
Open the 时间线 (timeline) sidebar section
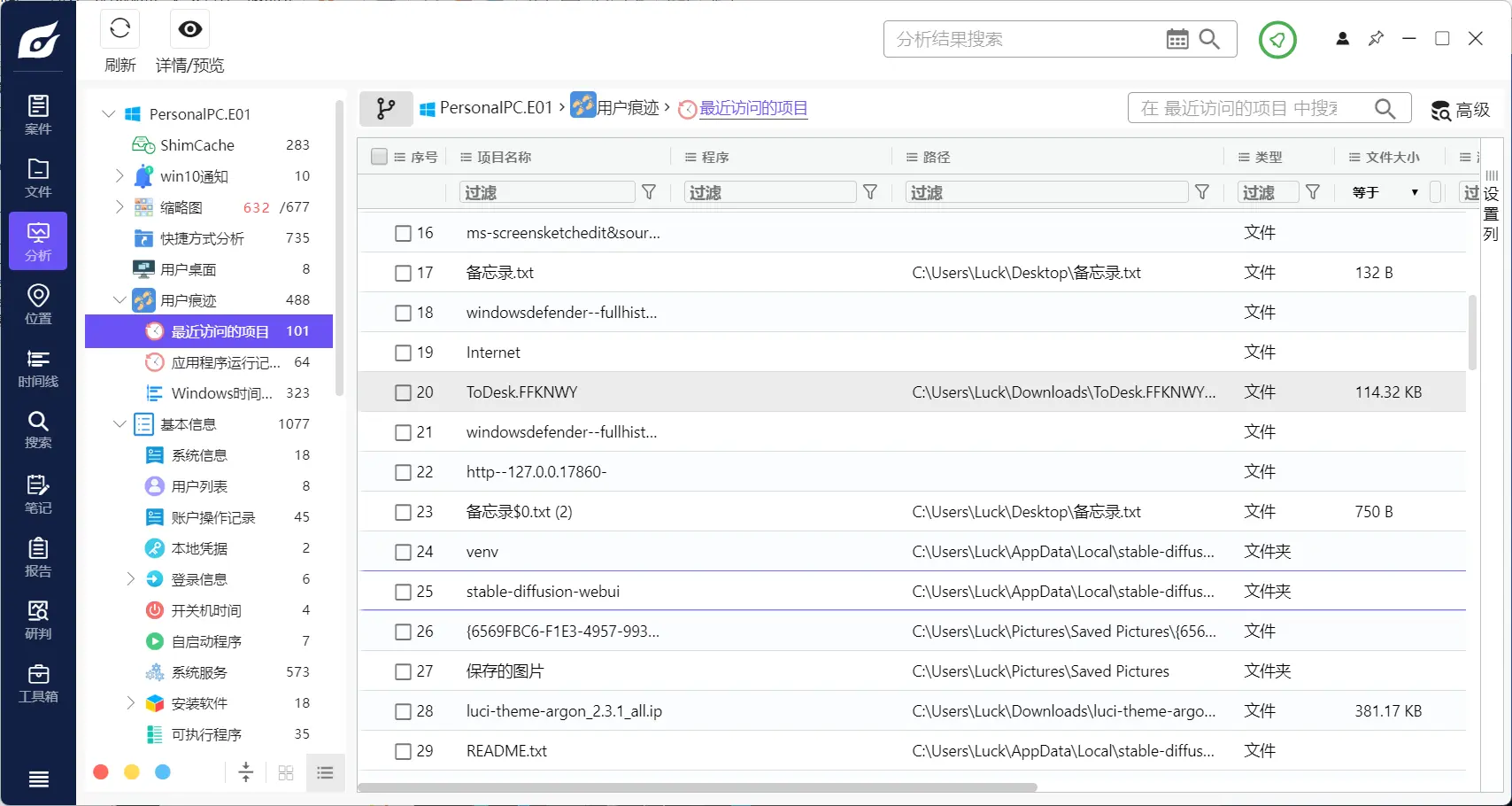click(38, 368)
